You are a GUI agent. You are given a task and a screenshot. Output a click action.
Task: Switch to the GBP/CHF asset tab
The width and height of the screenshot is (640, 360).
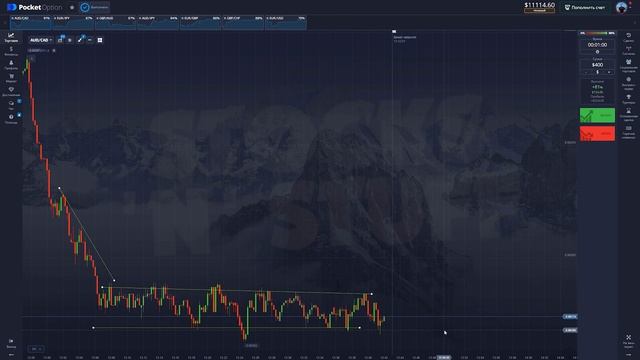243,23
